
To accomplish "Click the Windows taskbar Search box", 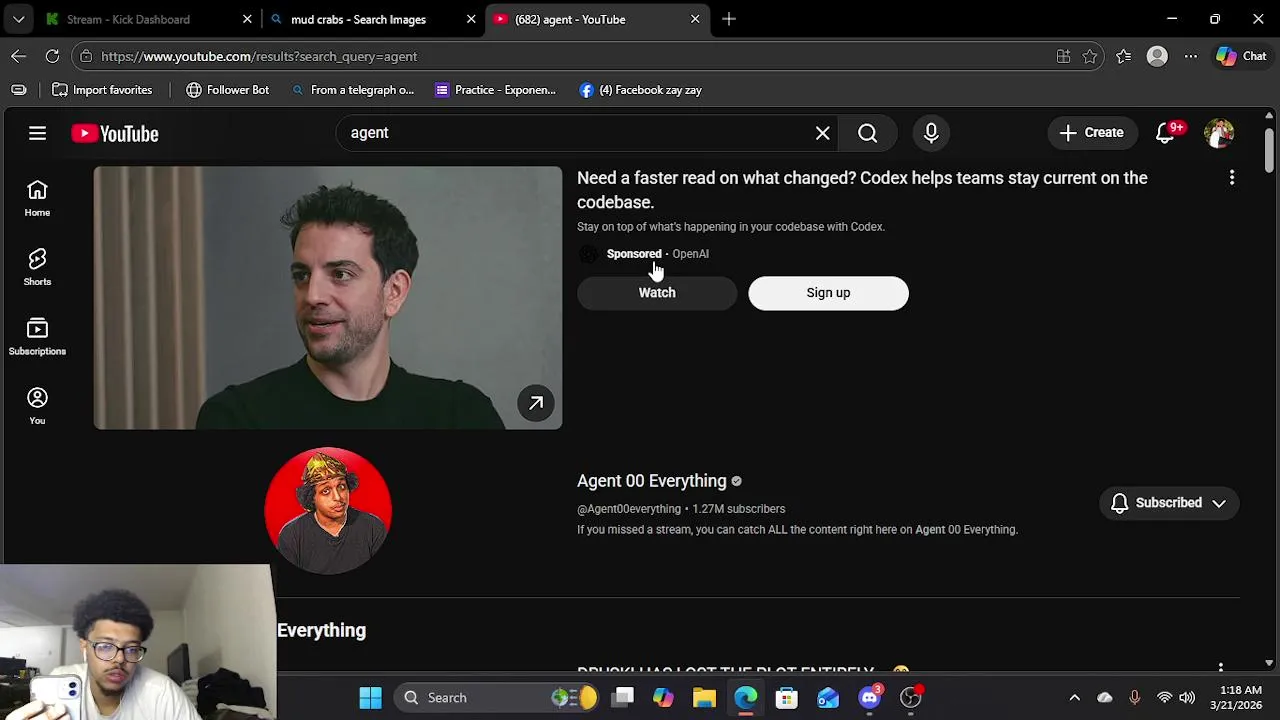I will [x=497, y=697].
